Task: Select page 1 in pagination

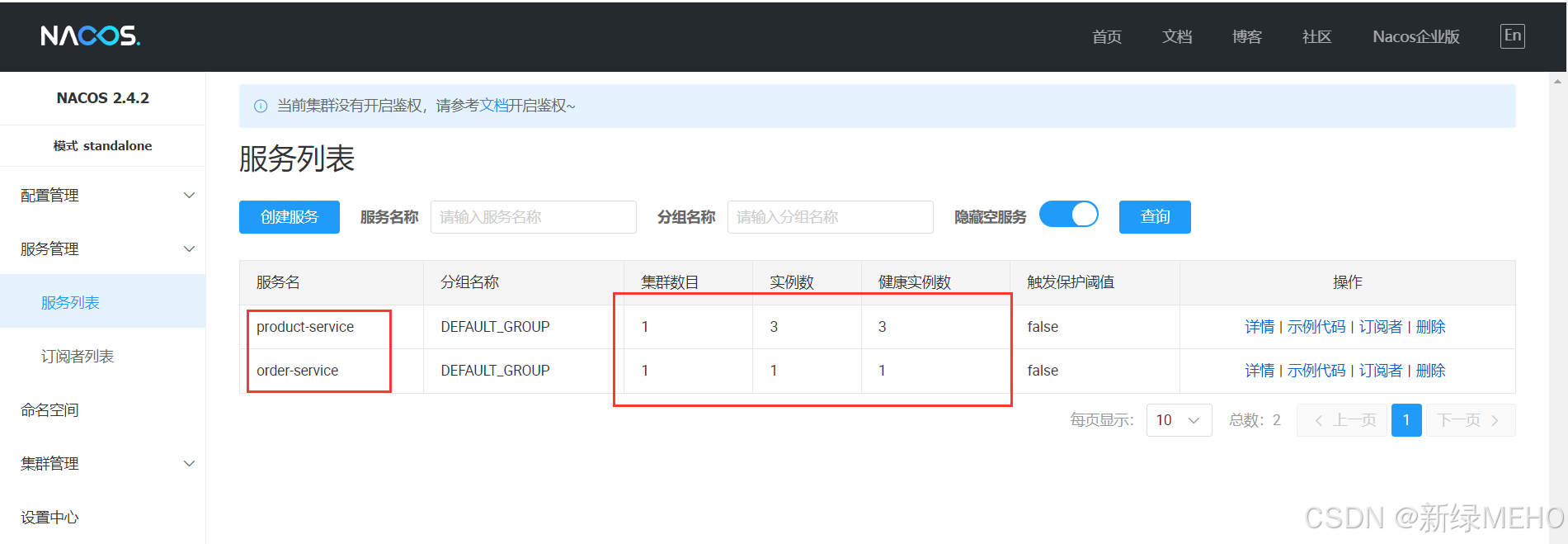Action: pyautogui.click(x=1406, y=420)
